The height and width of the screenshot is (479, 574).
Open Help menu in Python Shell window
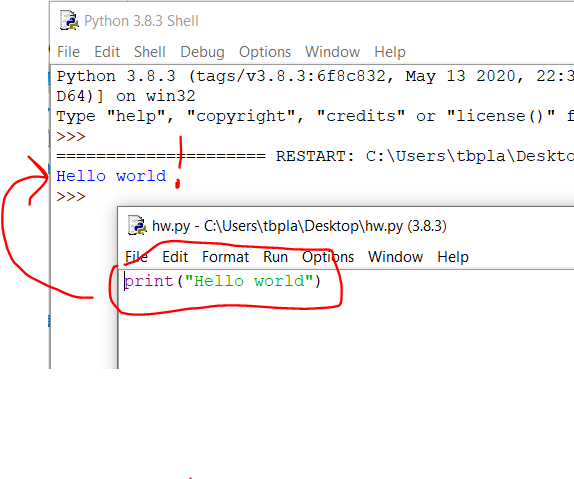click(x=390, y=52)
